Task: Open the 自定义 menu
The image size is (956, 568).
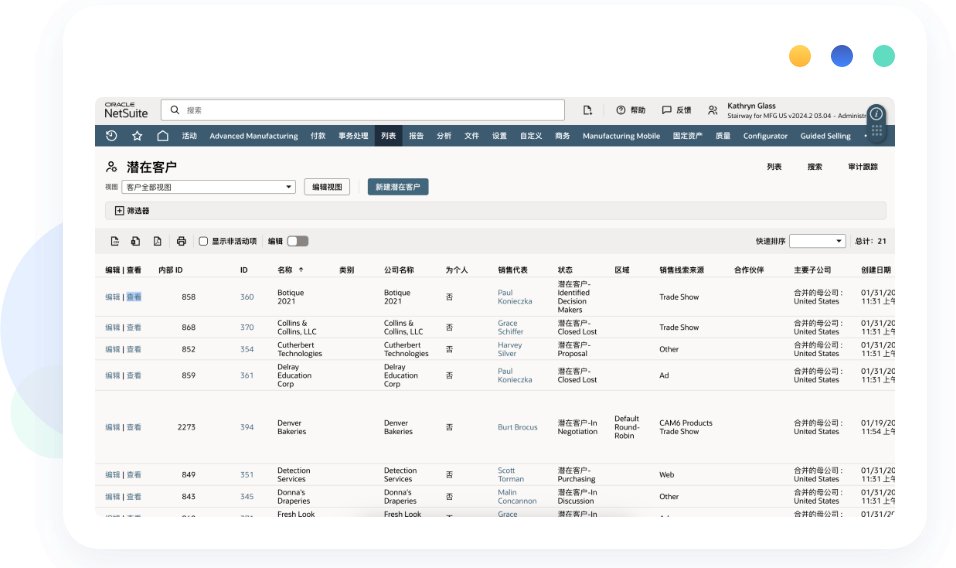Action: (531, 136)
